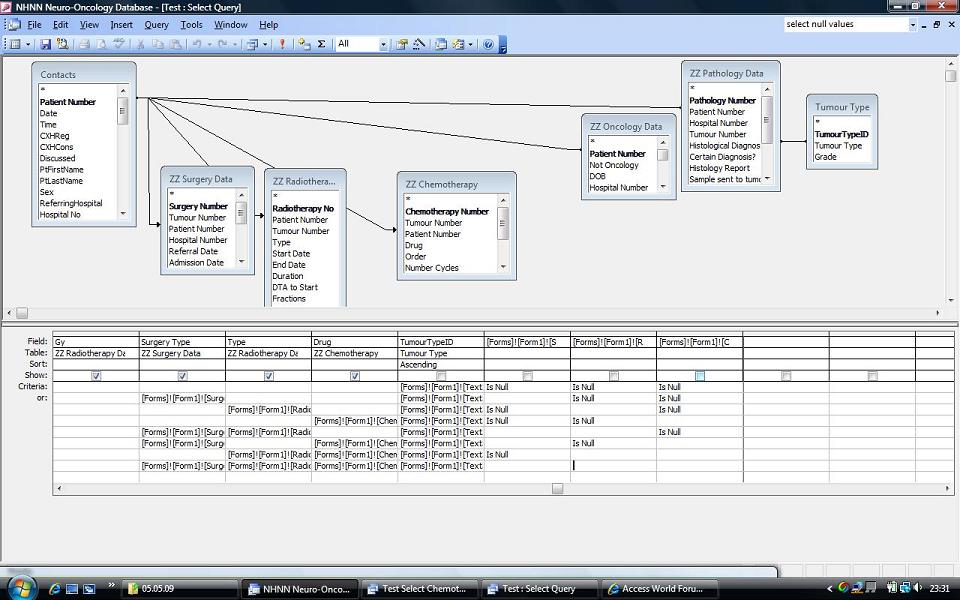The height and width of the screenshot is (600, 960).
Task: Toggle Show checkbox for Surgery Type column
Action: 182,376
